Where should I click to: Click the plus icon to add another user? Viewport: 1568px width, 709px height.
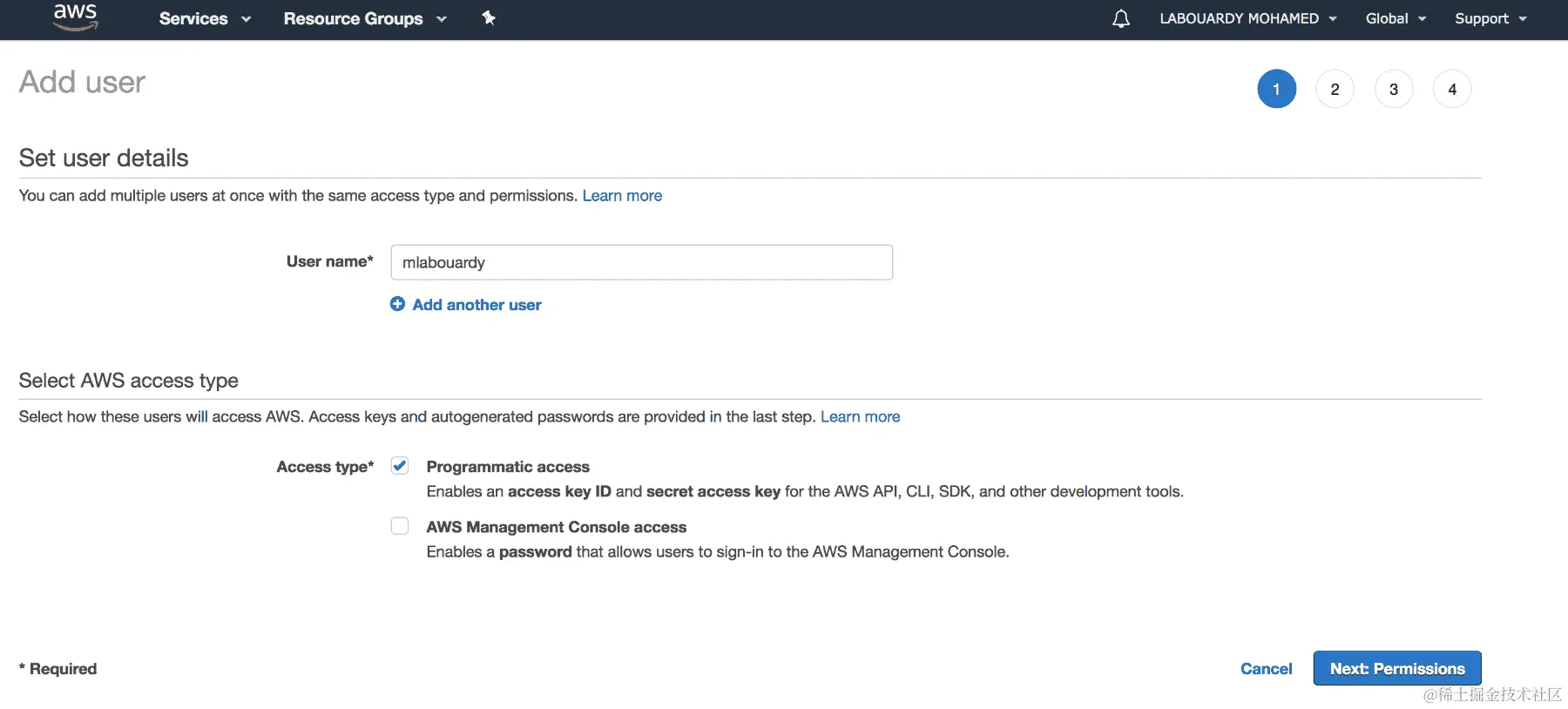click(397, 304)
